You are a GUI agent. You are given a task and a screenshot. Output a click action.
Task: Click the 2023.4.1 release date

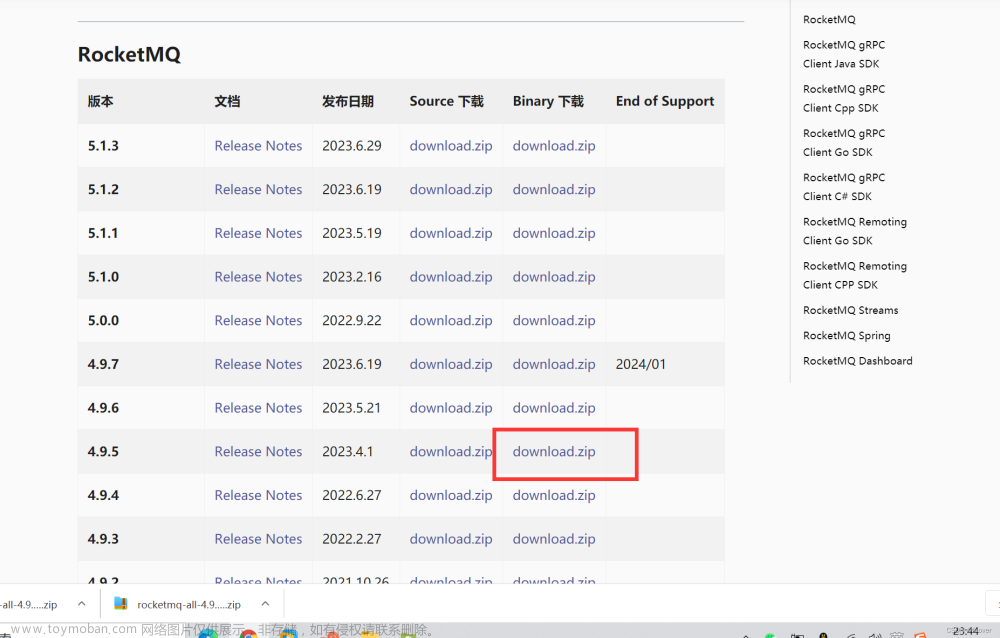tap(348, 452)
